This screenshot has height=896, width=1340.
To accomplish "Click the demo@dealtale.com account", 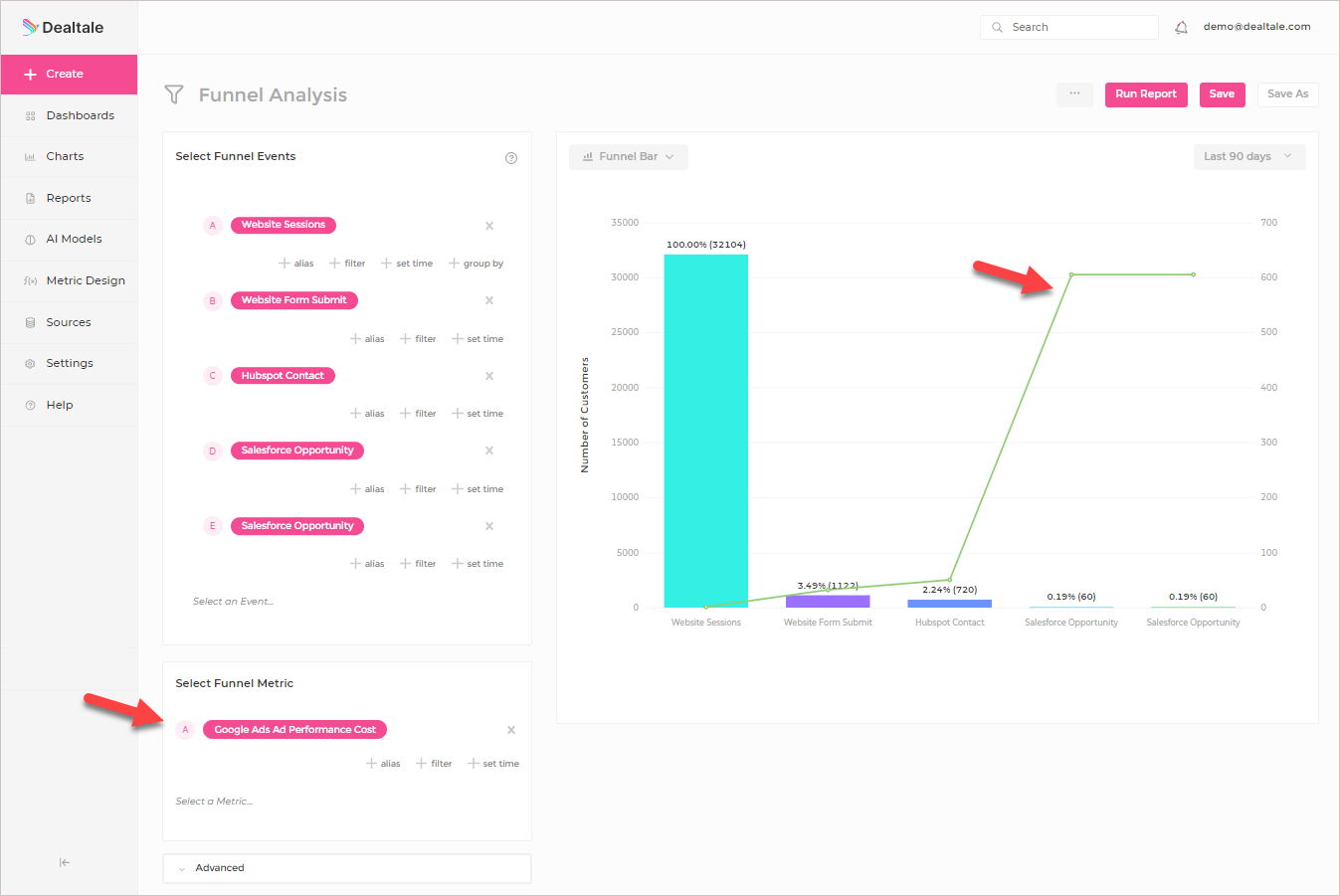I will tap(1256, 27).
